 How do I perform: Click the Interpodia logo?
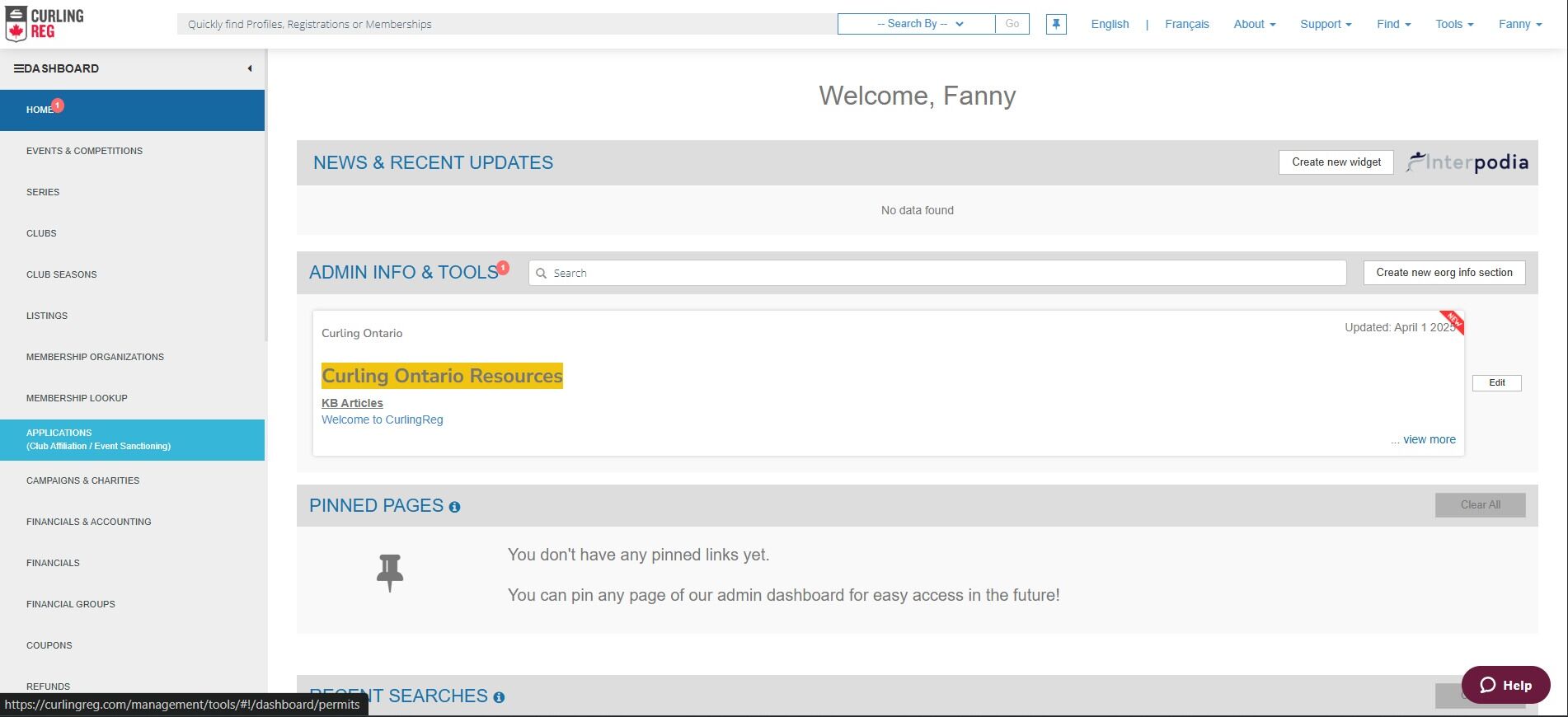click(1467, 162)
